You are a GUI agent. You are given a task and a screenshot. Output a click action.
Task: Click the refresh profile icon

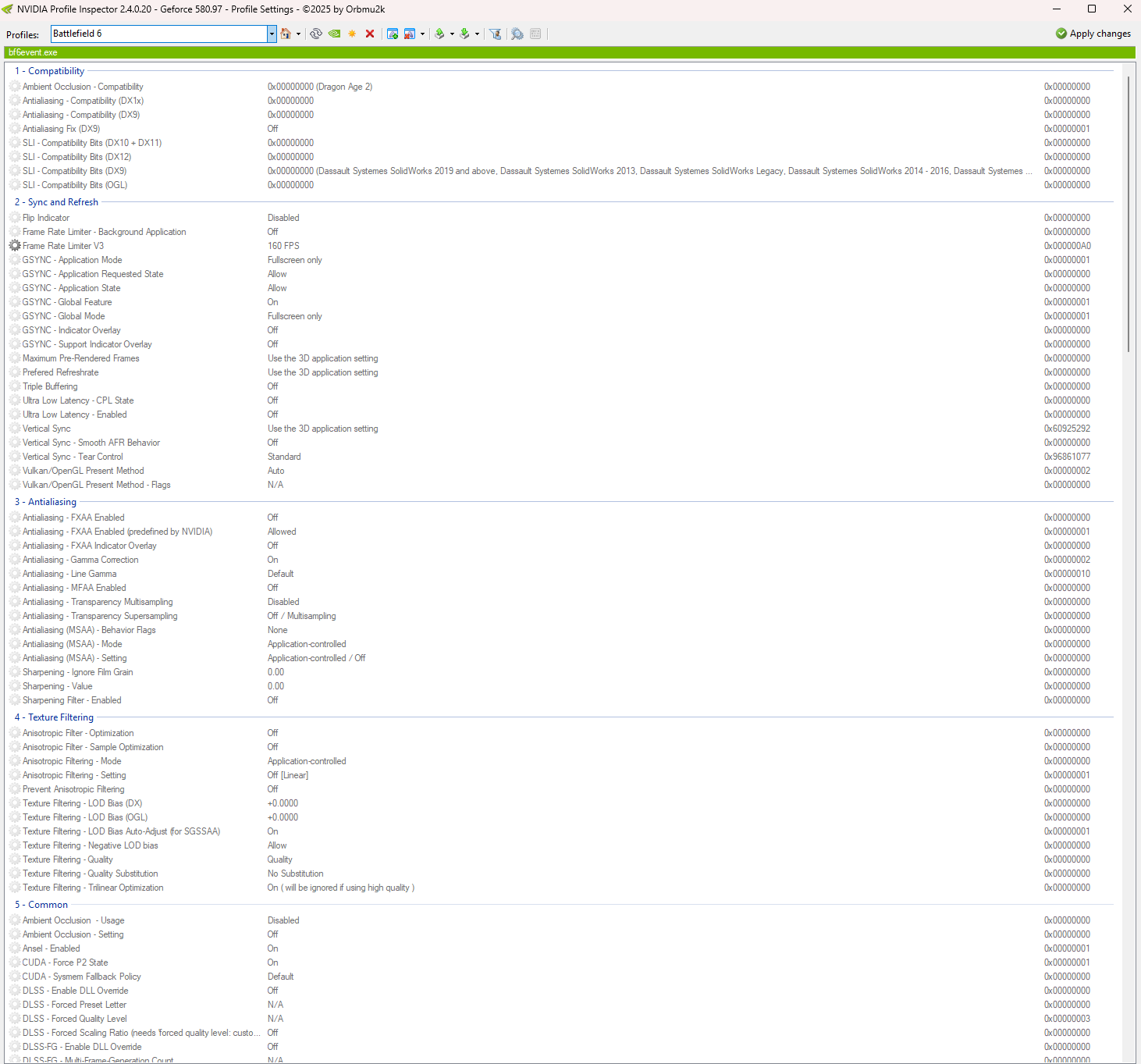(316, 34)
